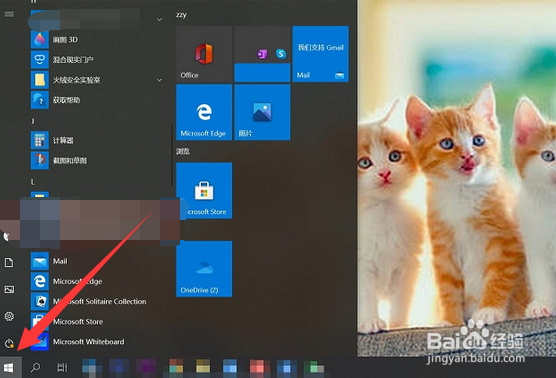Click the Power icon in Start sidebar
The width and height of the screenshot is (556, 378).
(9, 343)
